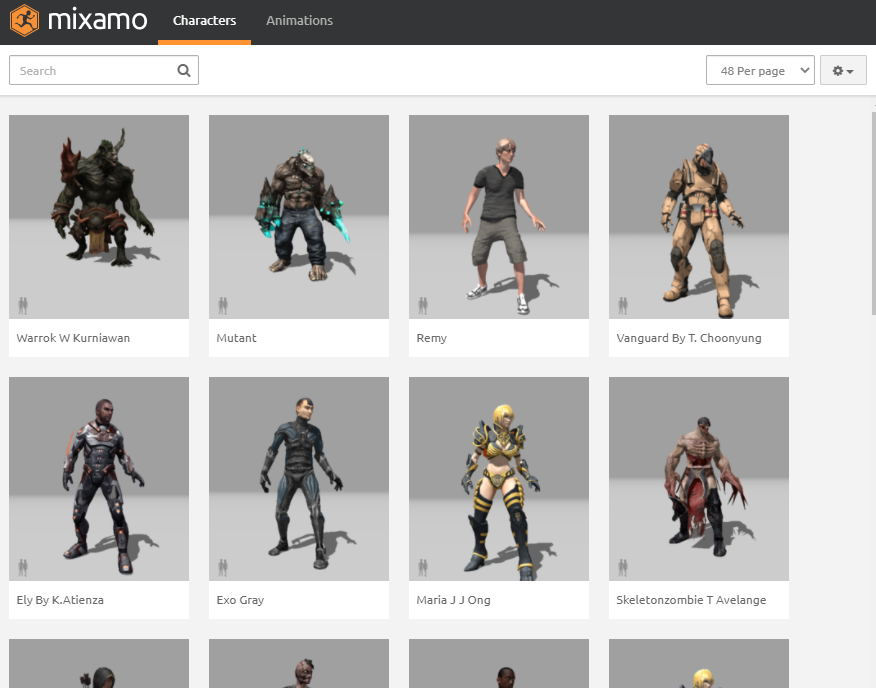876x688 pixels.
Task: Open the Ely By K.Atienza character preview
Action: 98,479
